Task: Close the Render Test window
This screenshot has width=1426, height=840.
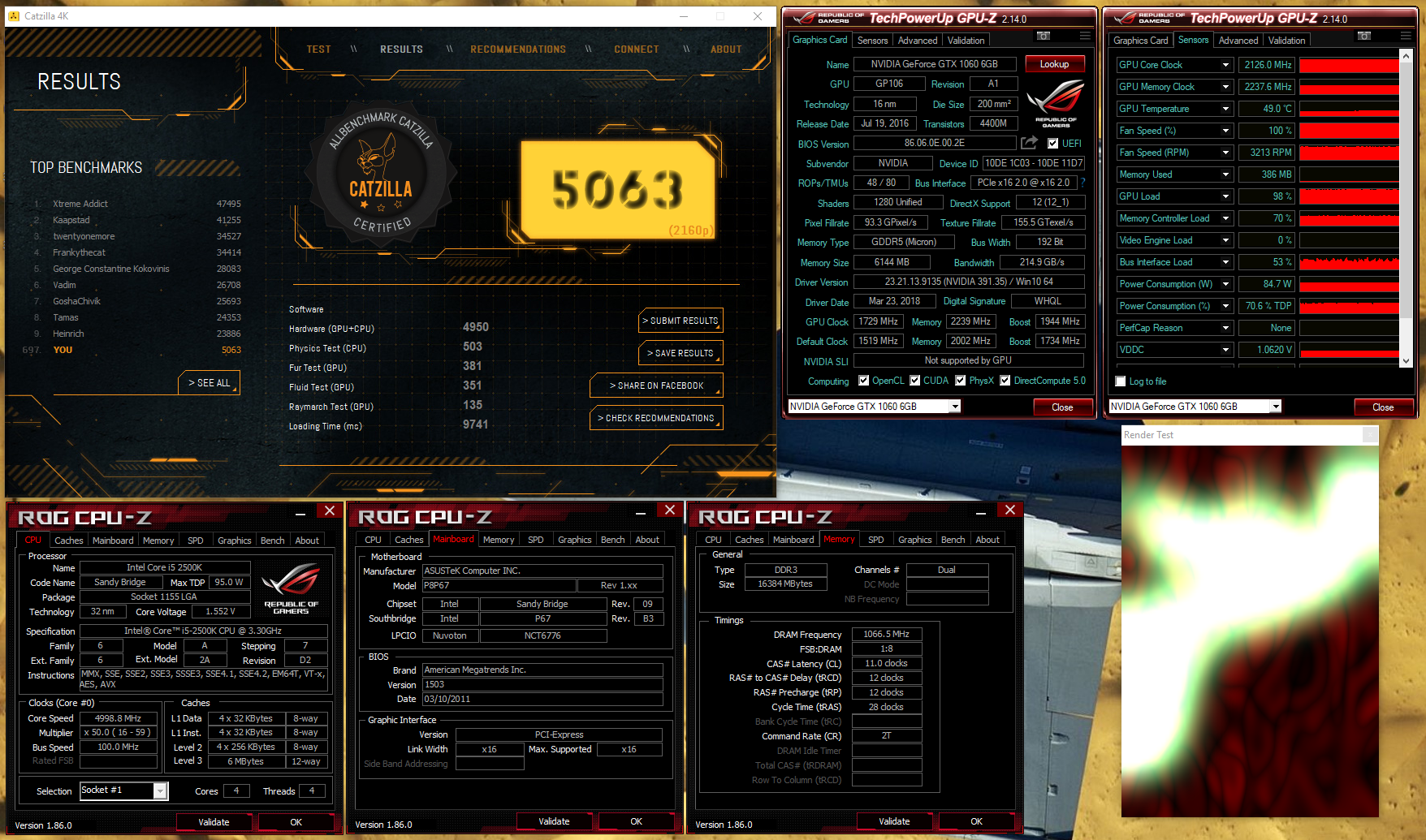Action: pyautogui.click(x=1369, y=435)
